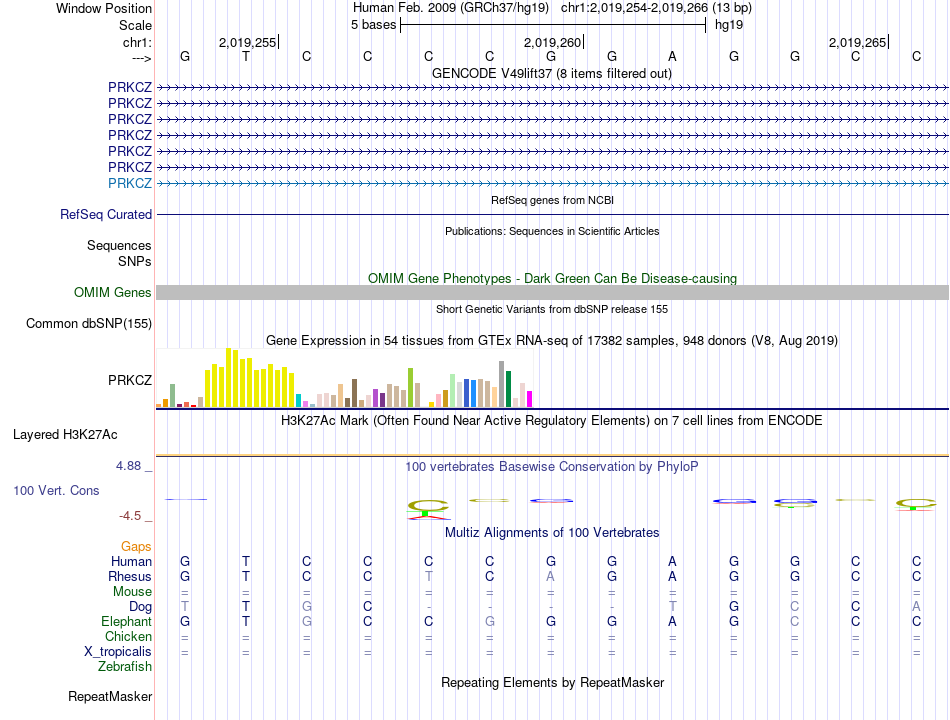Open the OMIM Gene Phenotypes track title
This screenshot has height=720, width=950.
552,278
